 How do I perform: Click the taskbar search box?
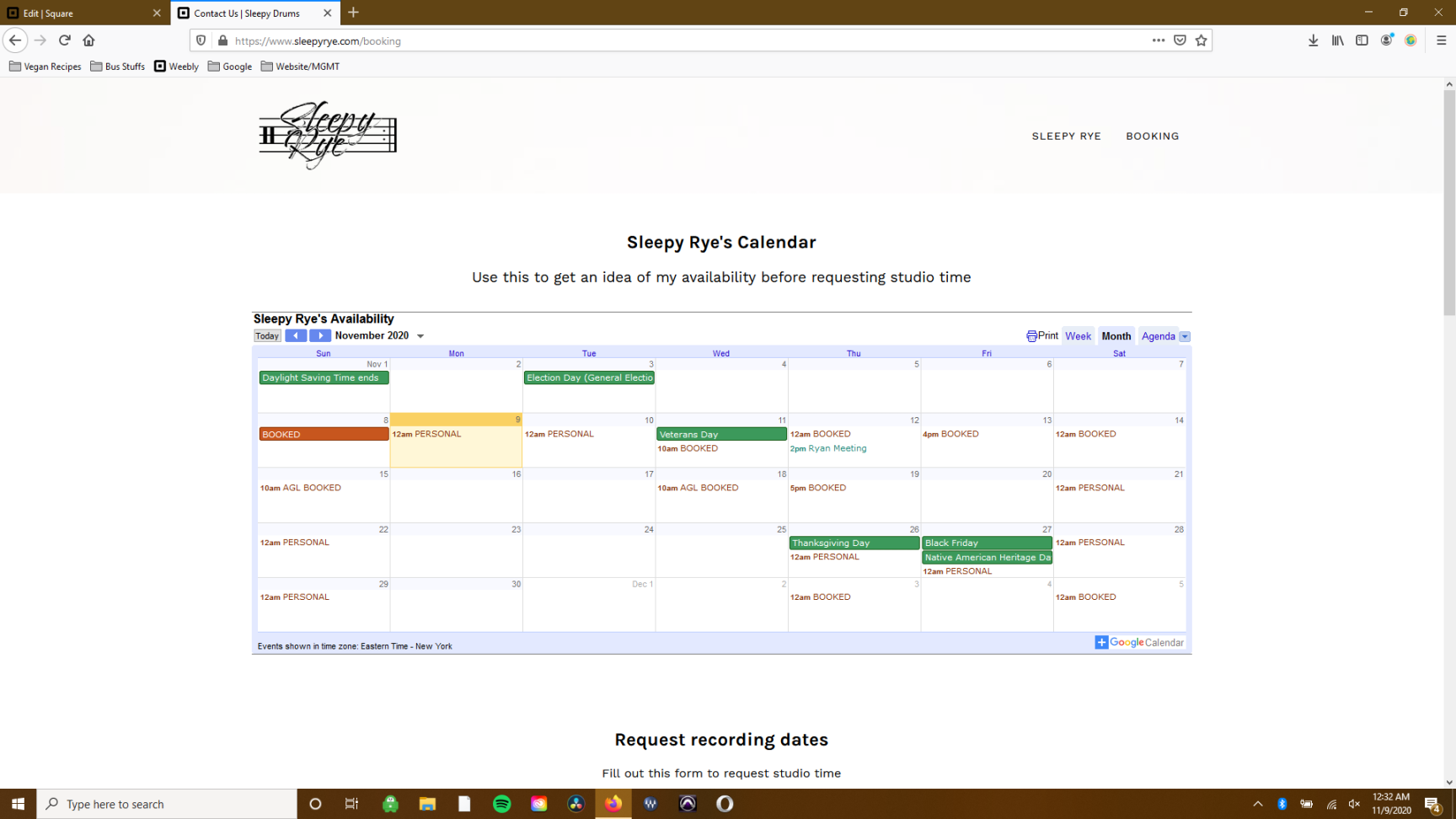167,804
